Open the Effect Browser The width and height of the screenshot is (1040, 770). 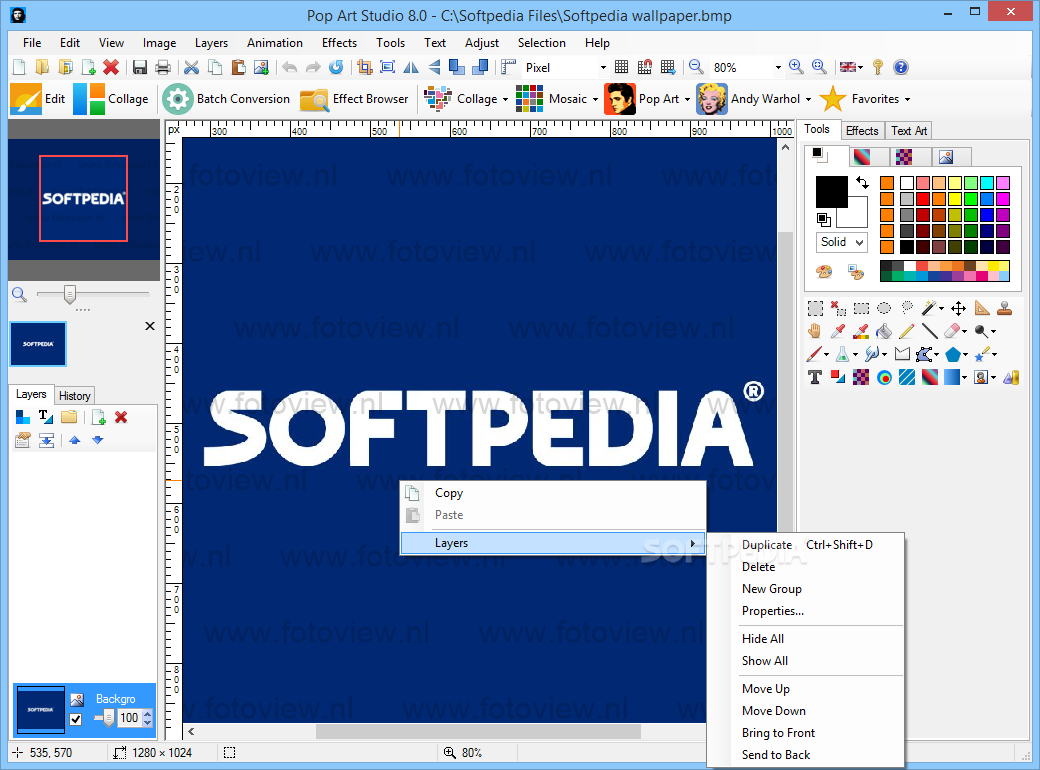pos(354,99)
